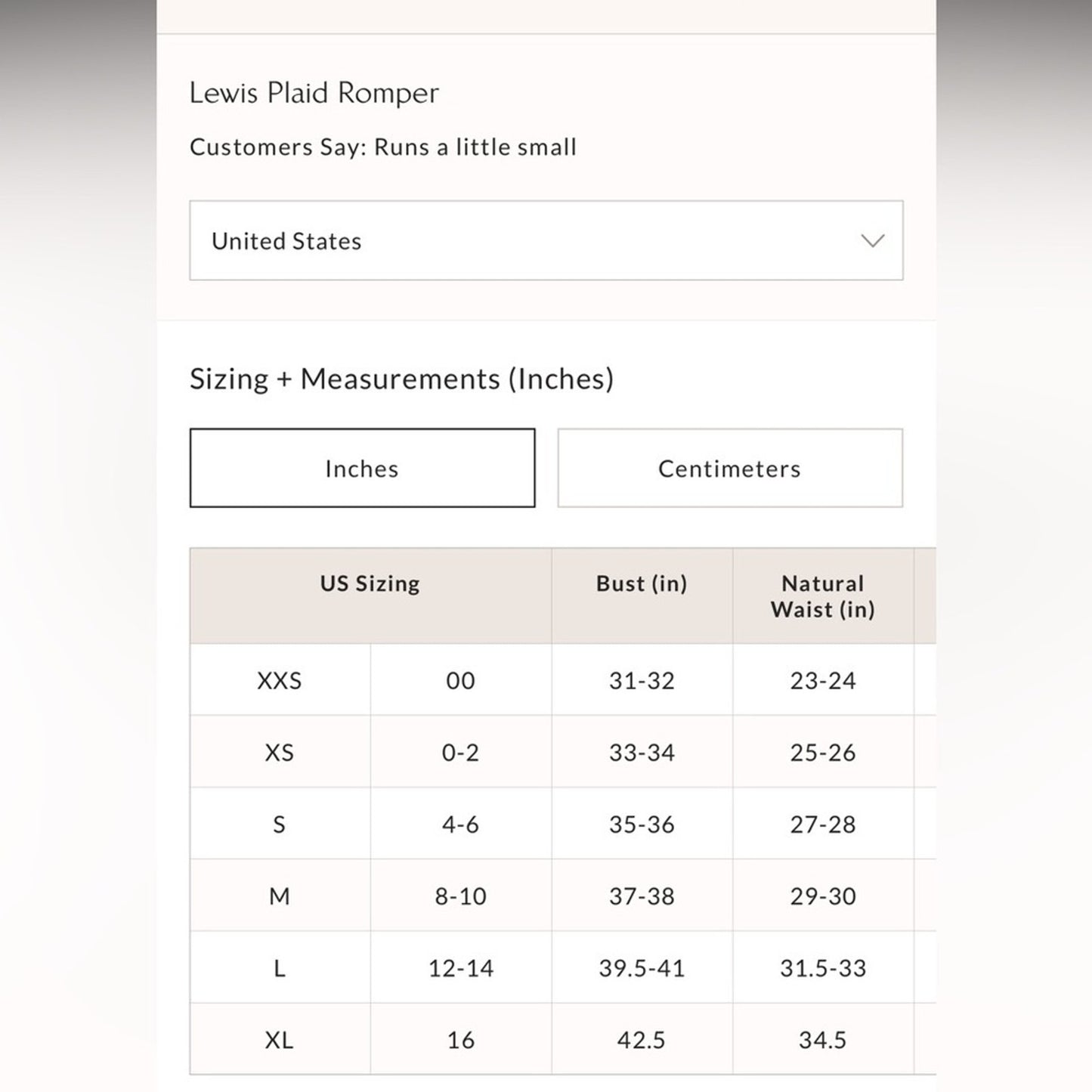Open the United States country dropdown
The width and height of the screenshot is (1092, 1092).
(x=545, y=241)
